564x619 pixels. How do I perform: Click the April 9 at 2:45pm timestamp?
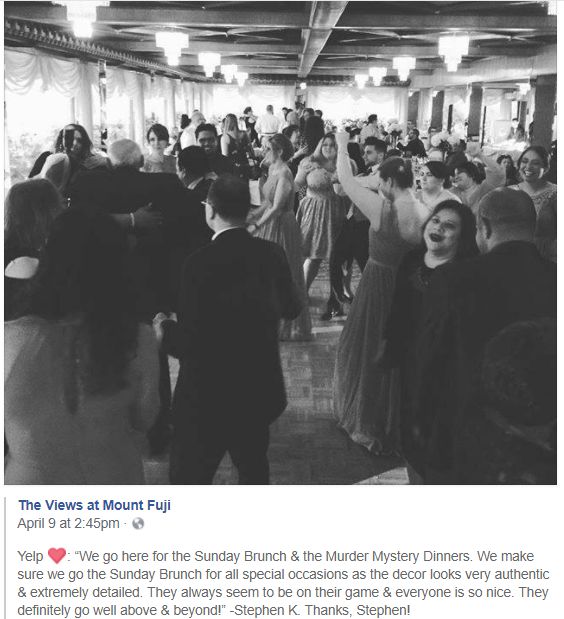click(x=68, y=523)
